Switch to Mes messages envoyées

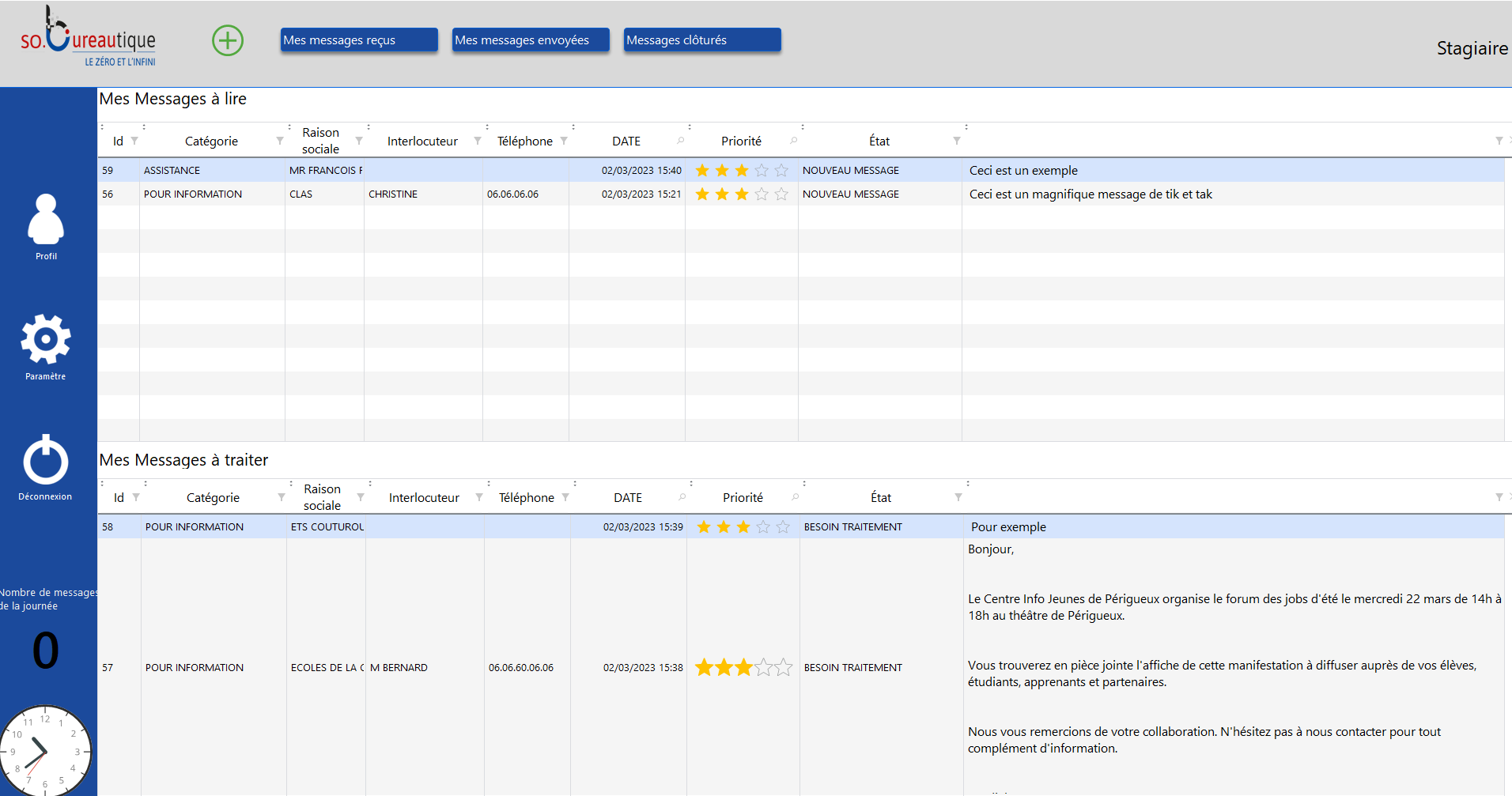click(531, 40)
